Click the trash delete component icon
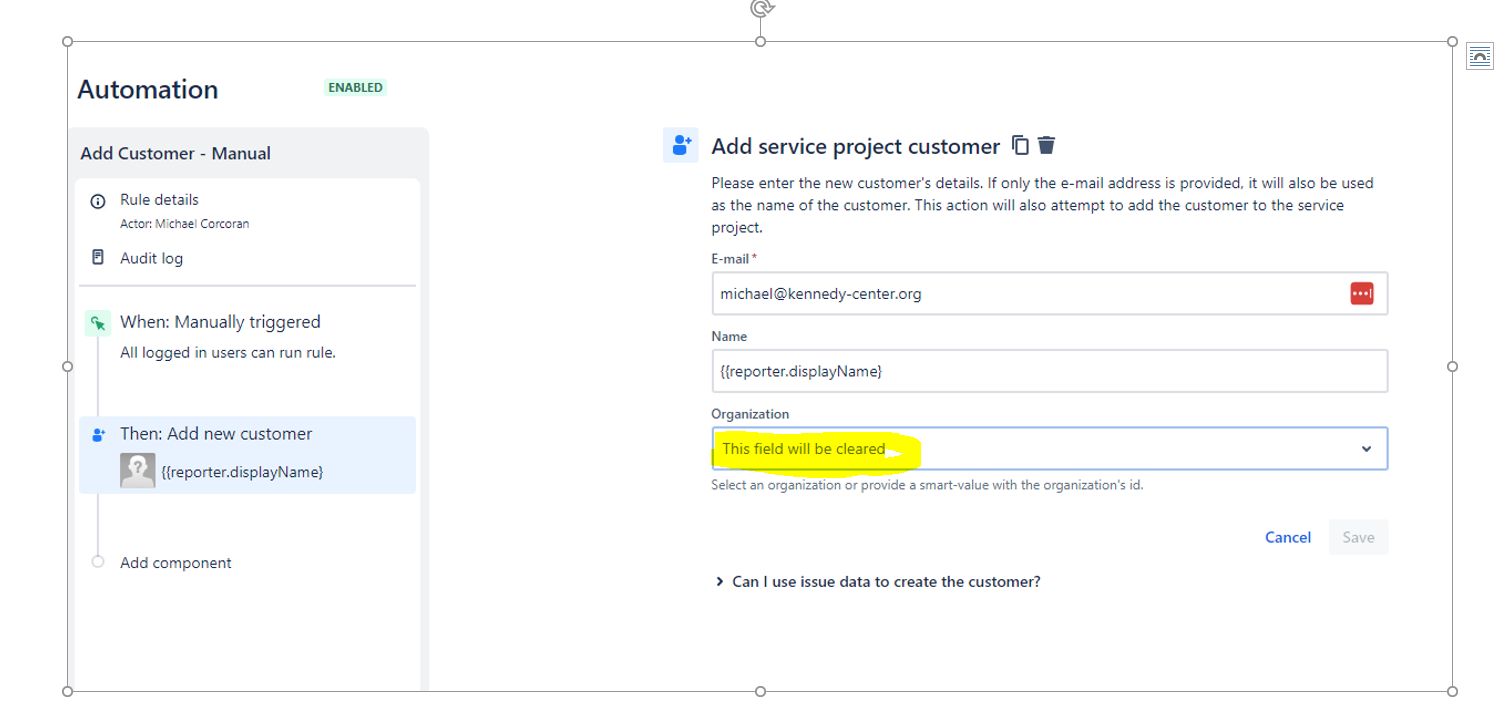Image resolution: width=1508 pixels, height=710 pixels. click(x=1046, y=146)
